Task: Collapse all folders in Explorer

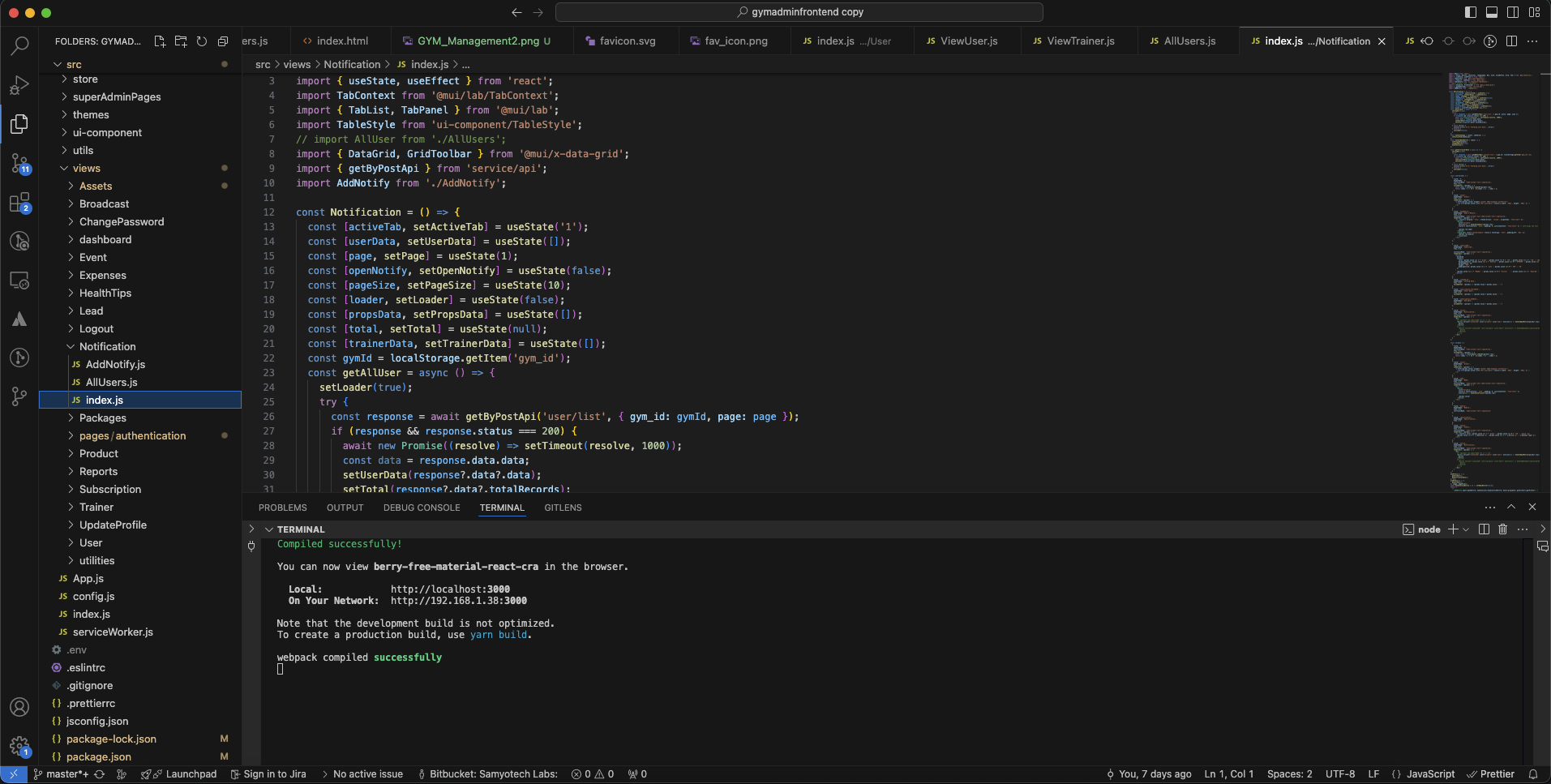Action: pyautogui.click(x=223, y=41)
